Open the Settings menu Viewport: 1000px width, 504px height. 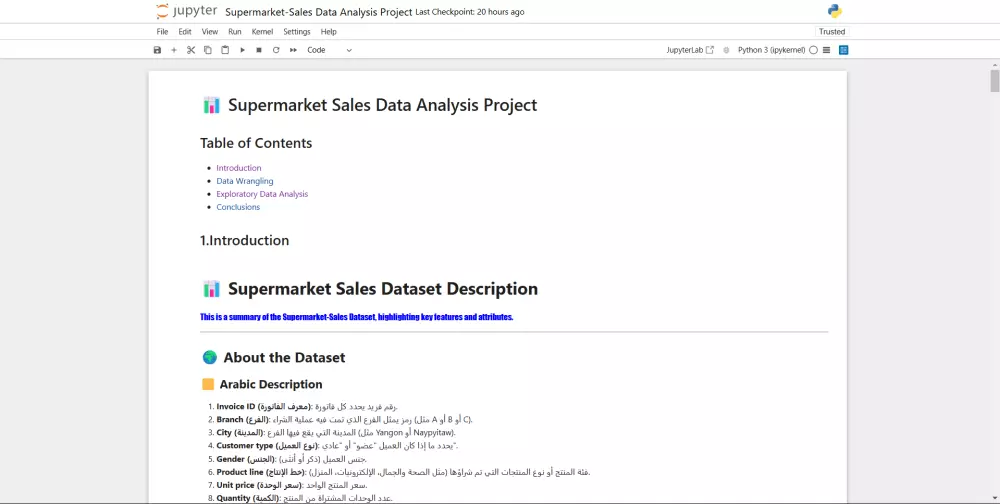click(x=296, y=32)
